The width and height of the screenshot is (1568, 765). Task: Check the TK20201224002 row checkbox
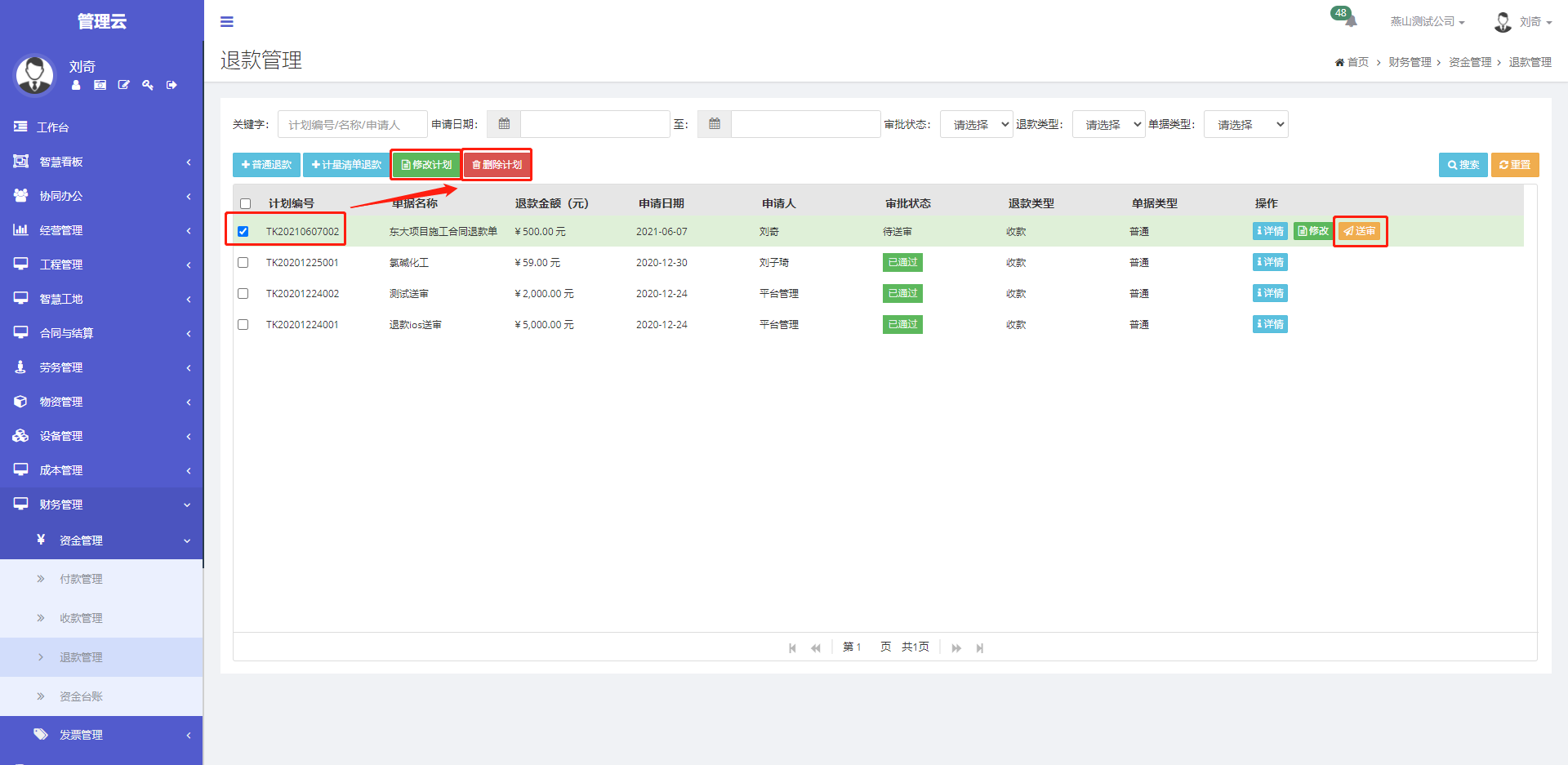[243, 293]
